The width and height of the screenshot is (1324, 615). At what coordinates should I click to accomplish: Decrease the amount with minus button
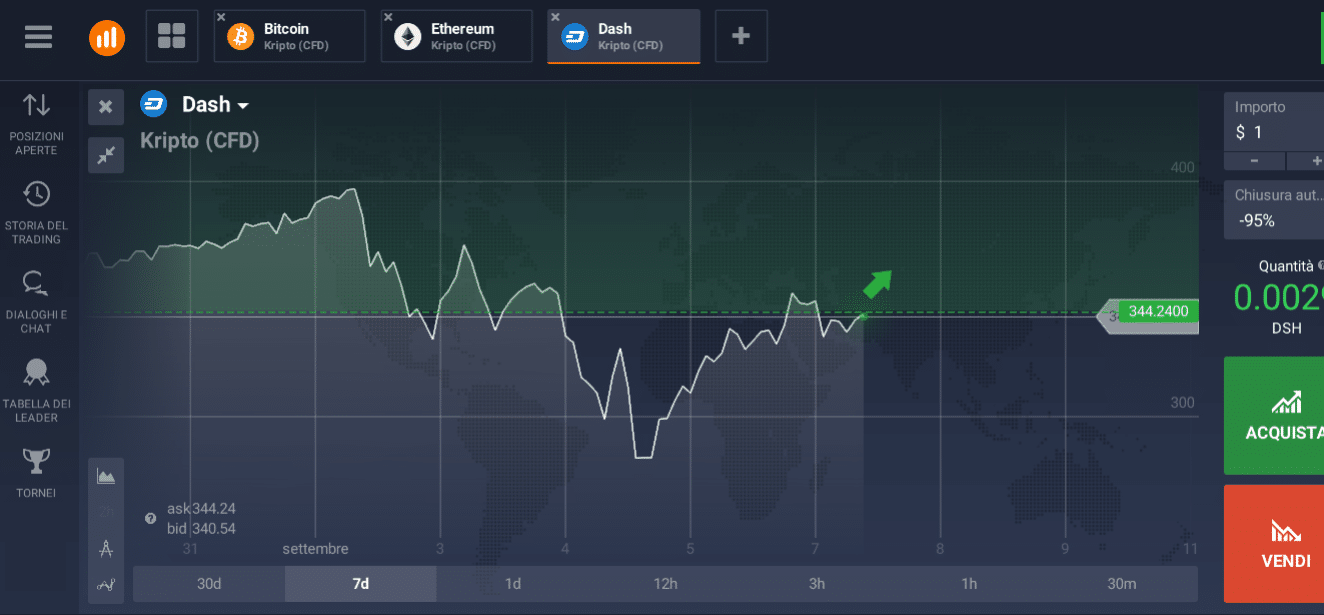(x=1254, y=161)
